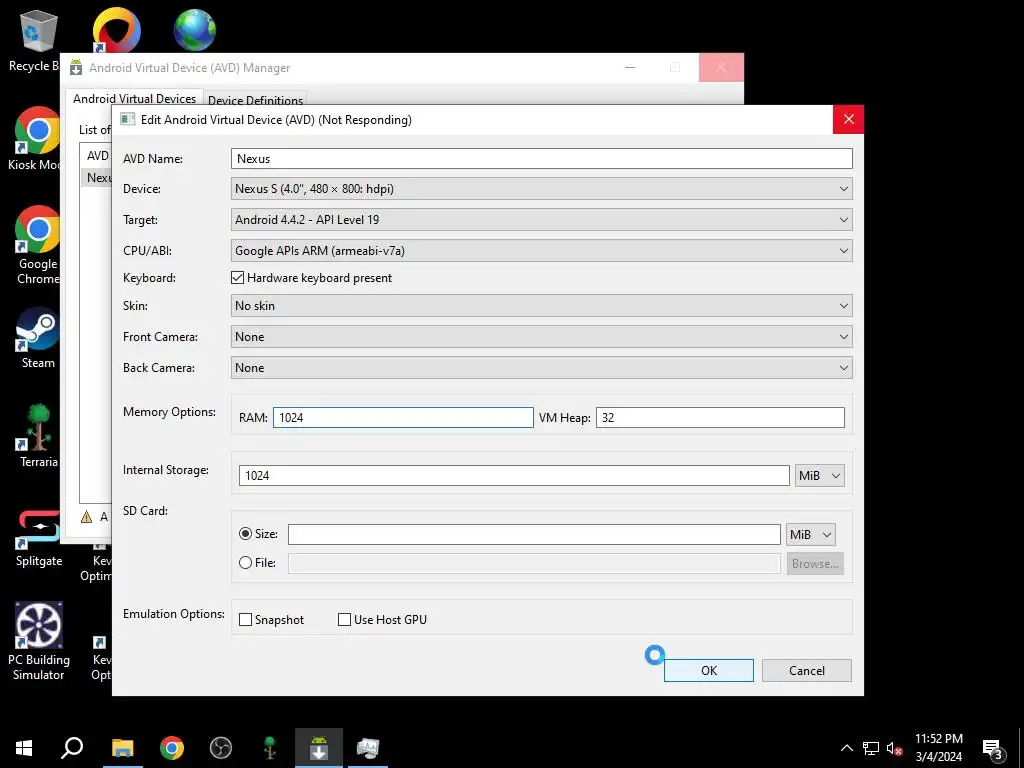Open the Steam desktop shortcut
Screen dimensions: 1024x768
[37, 338]
